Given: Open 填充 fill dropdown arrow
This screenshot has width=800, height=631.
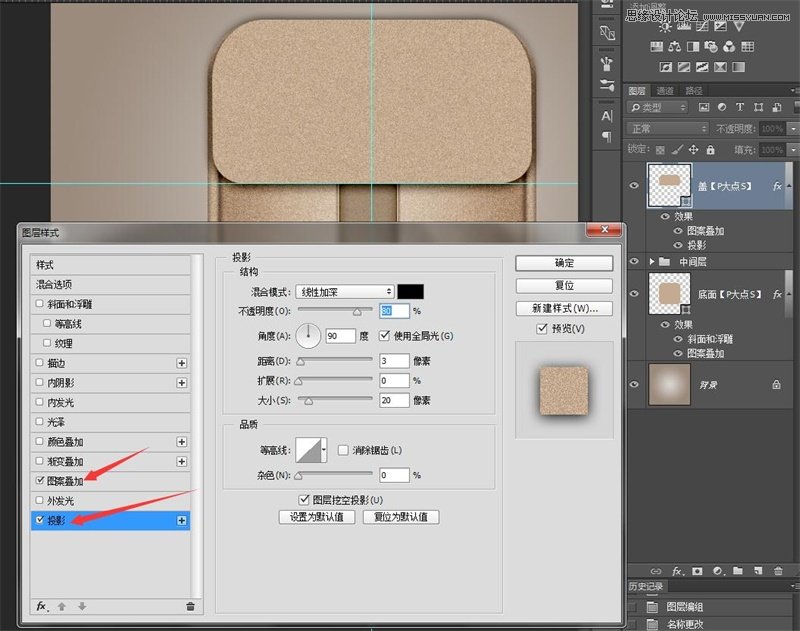Looking at the screenshot, I should pos(793,149).
